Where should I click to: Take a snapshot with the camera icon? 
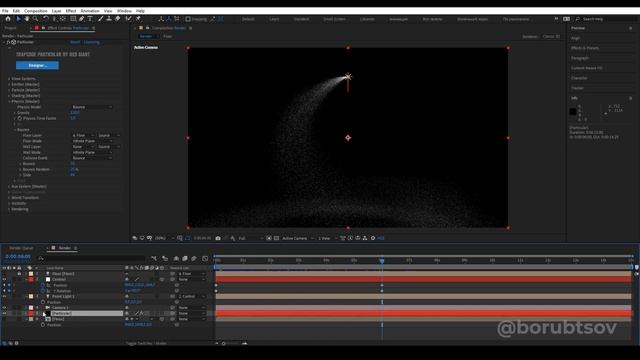pyautogui.click(x=218, y=238)
